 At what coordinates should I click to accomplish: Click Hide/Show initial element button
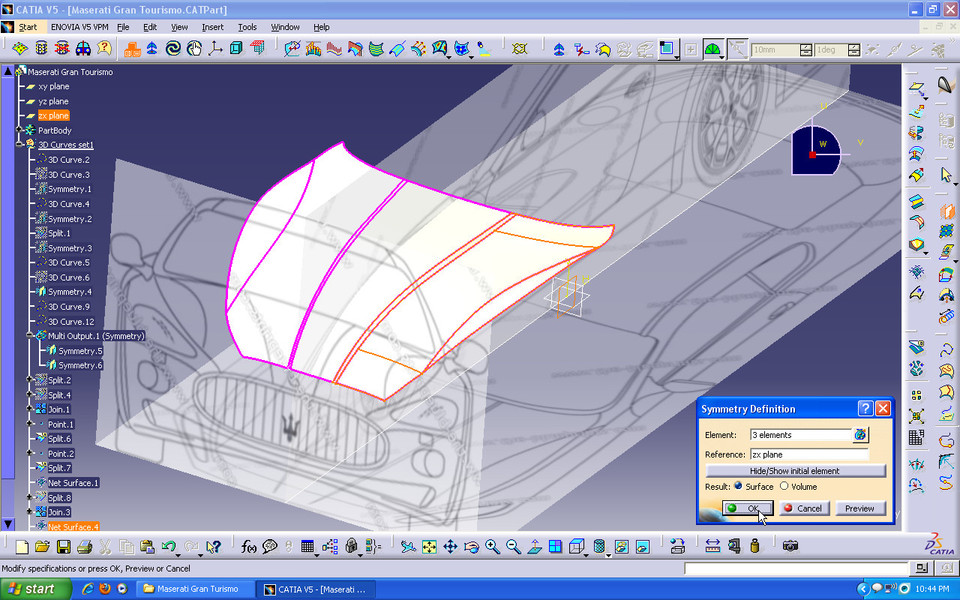tap(795, 471)
